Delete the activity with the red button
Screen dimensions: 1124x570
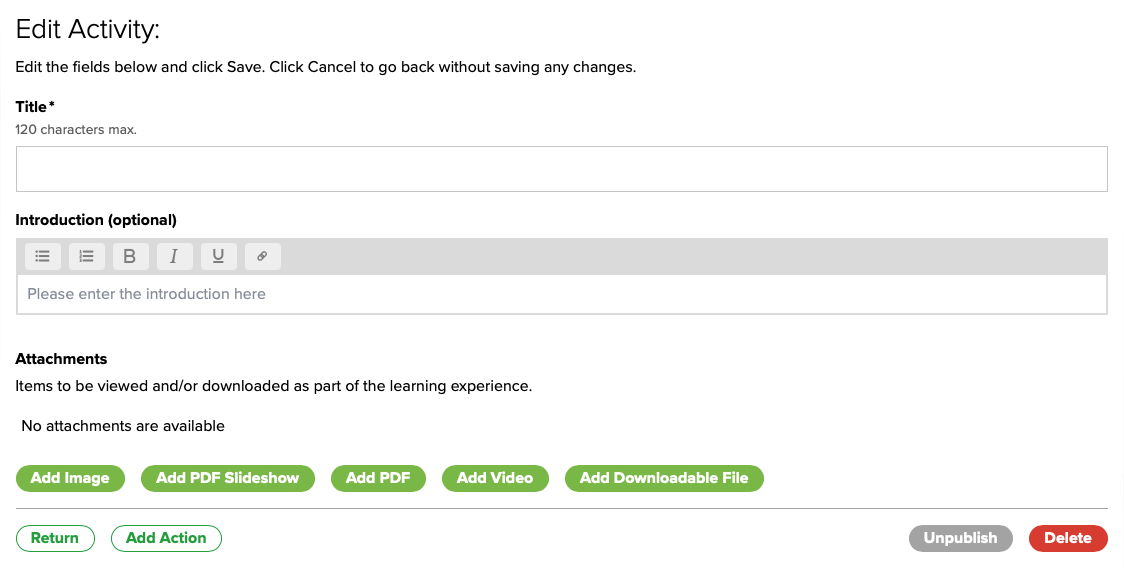[1068, 538]
